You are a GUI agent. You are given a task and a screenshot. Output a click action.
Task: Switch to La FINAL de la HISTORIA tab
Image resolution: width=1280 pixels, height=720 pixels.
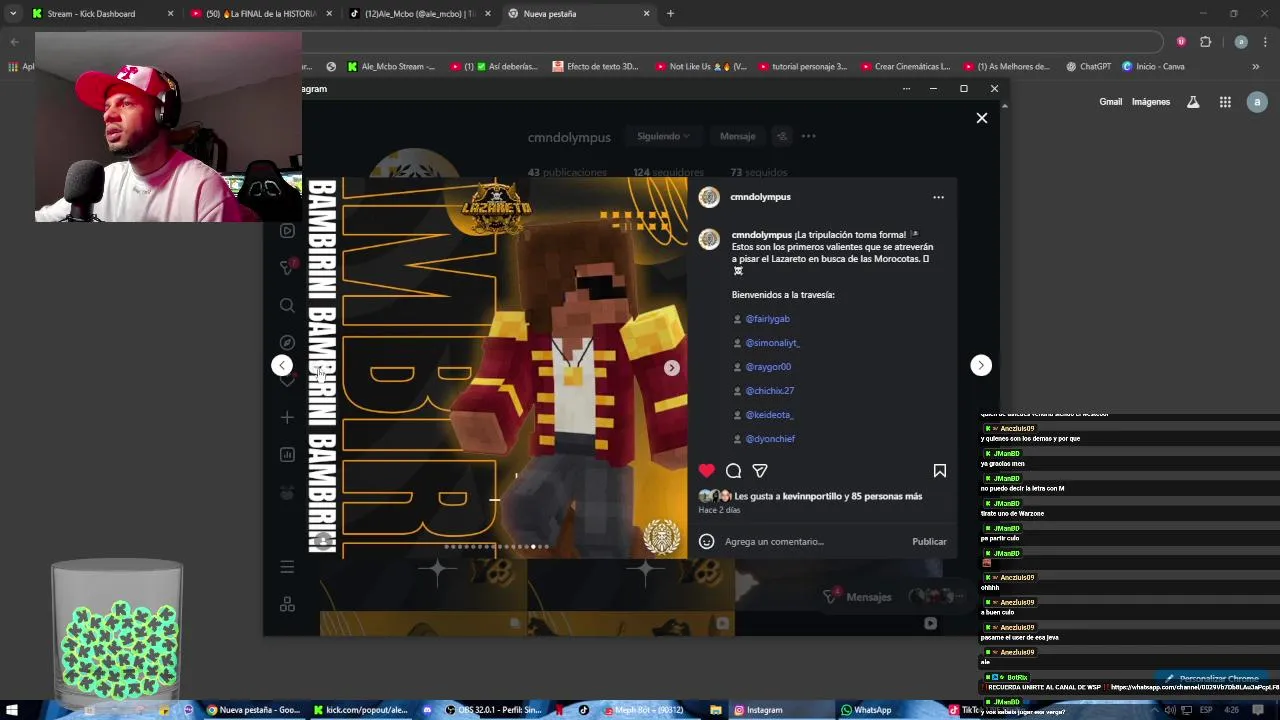pos(260,14)
